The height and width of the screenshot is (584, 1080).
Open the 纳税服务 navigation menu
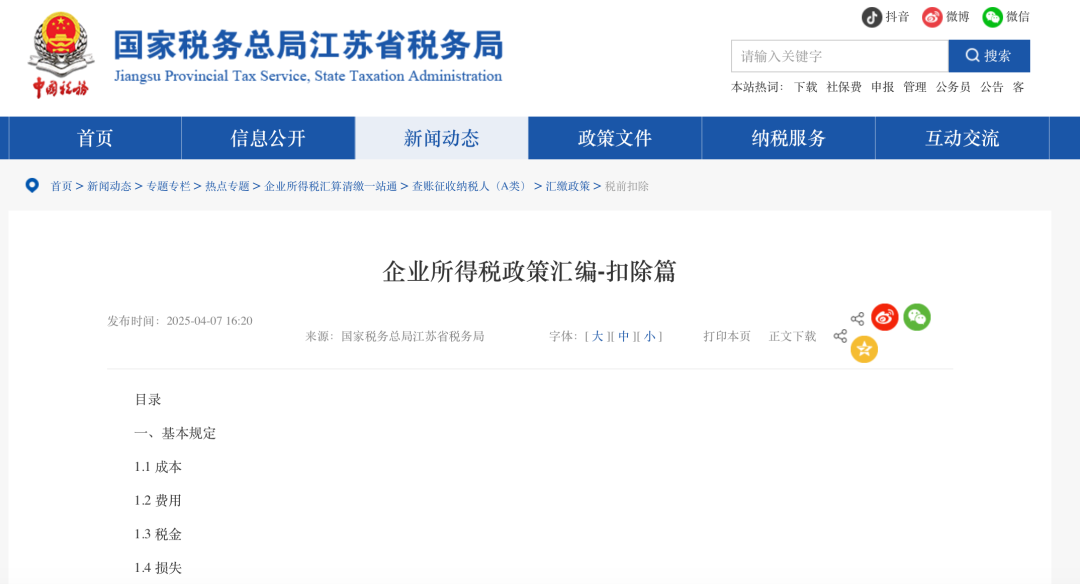coord(789,138)
